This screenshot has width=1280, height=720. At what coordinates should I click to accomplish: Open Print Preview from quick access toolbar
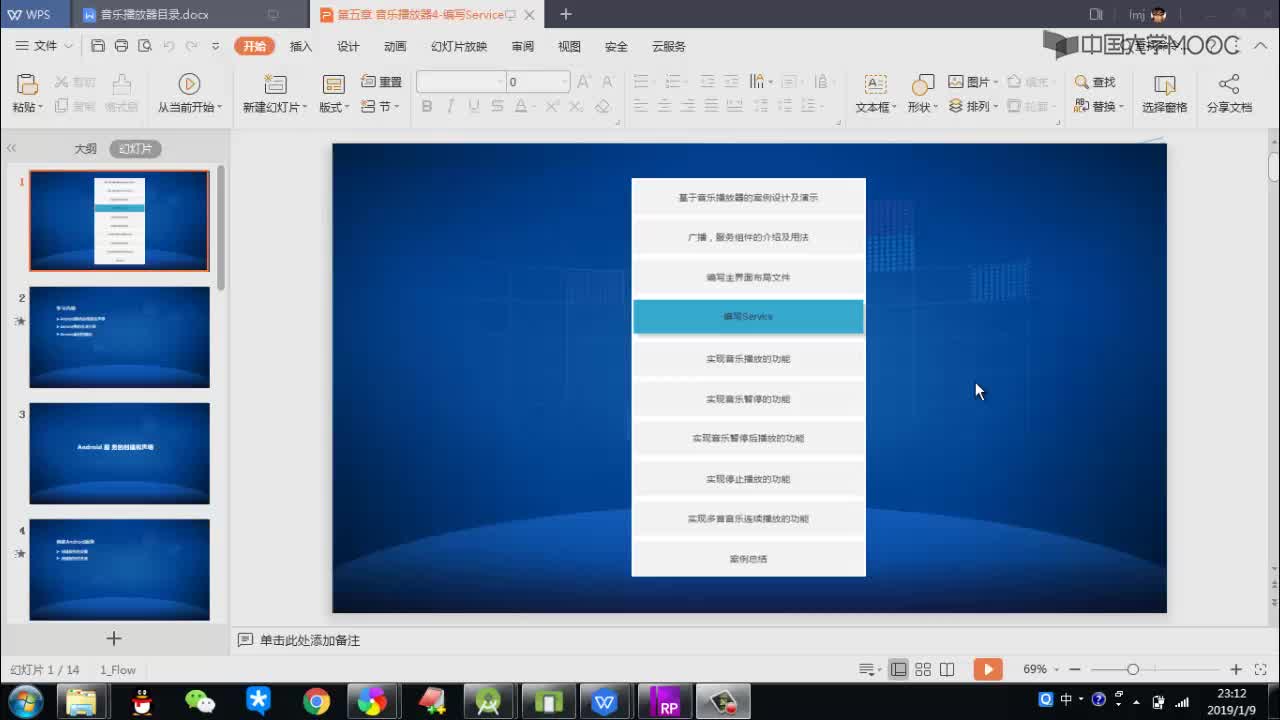tap(145, 46)
